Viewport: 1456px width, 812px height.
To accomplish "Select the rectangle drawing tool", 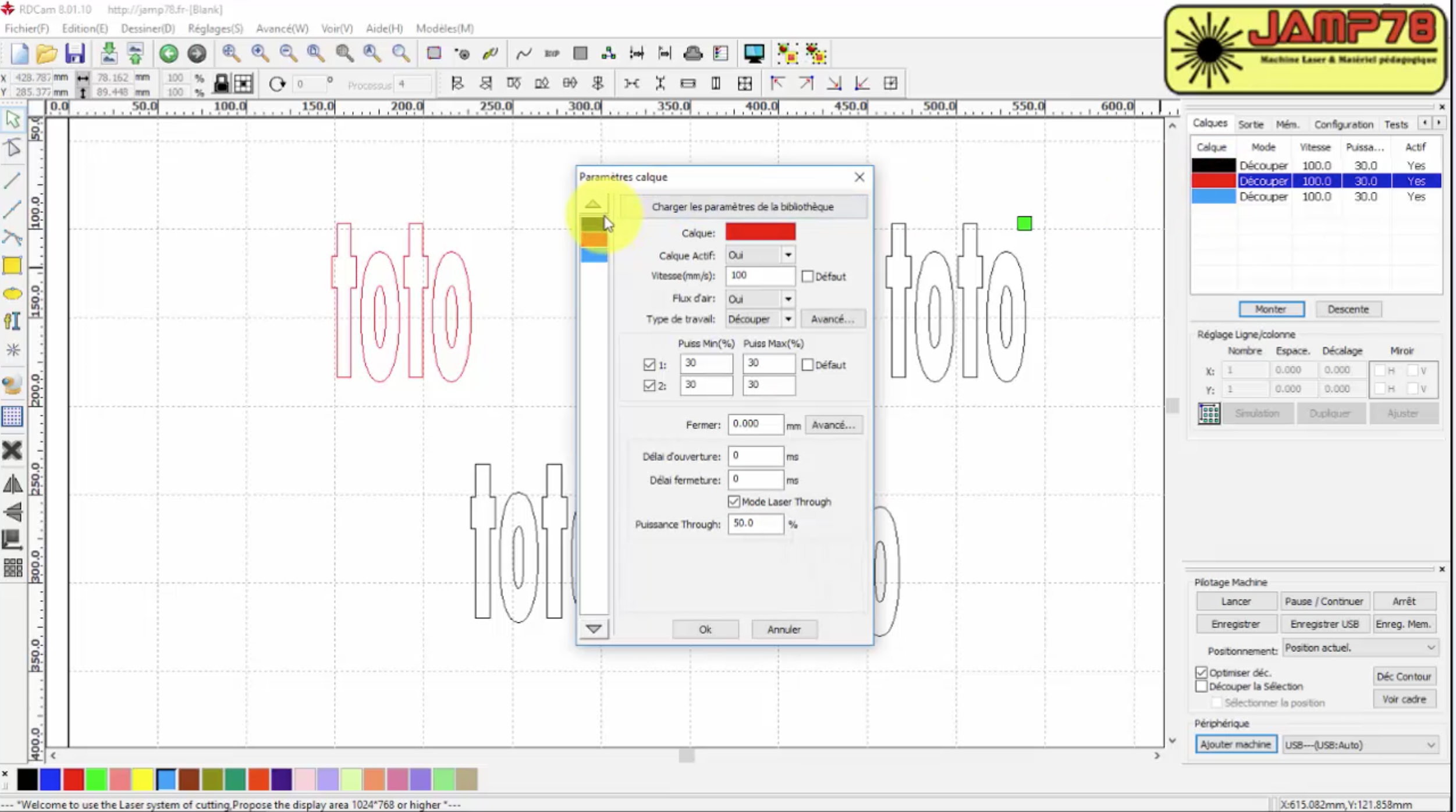I will [x=12, y=266].
